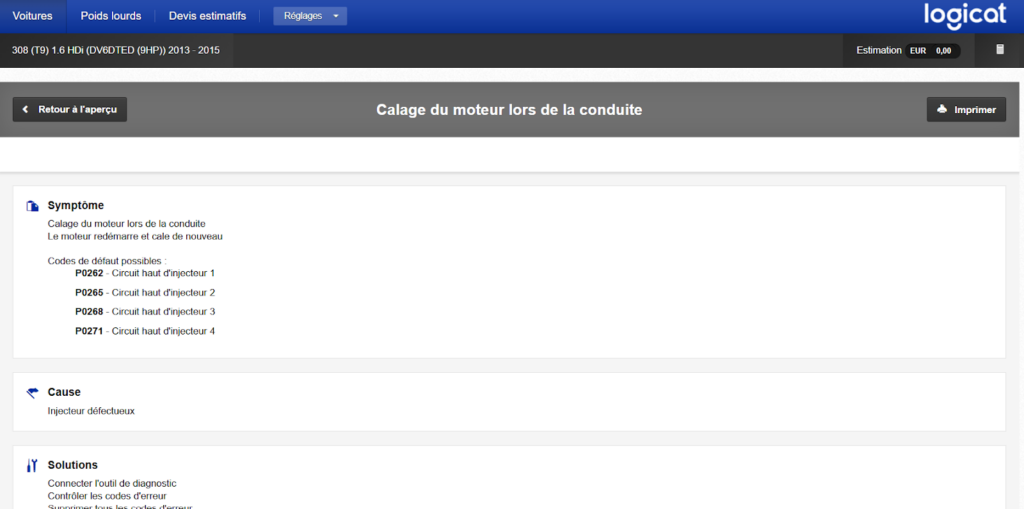Open the Voitures tab

33,16
